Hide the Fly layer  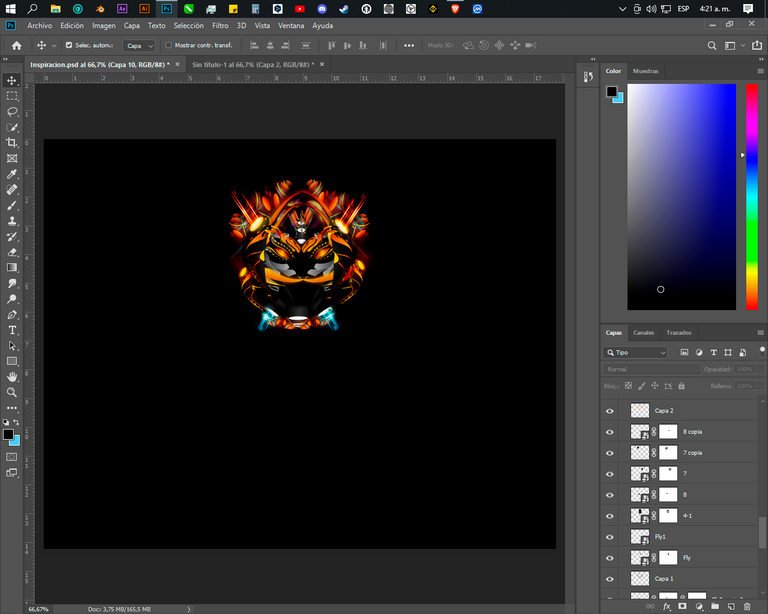[x=610, y=558]
